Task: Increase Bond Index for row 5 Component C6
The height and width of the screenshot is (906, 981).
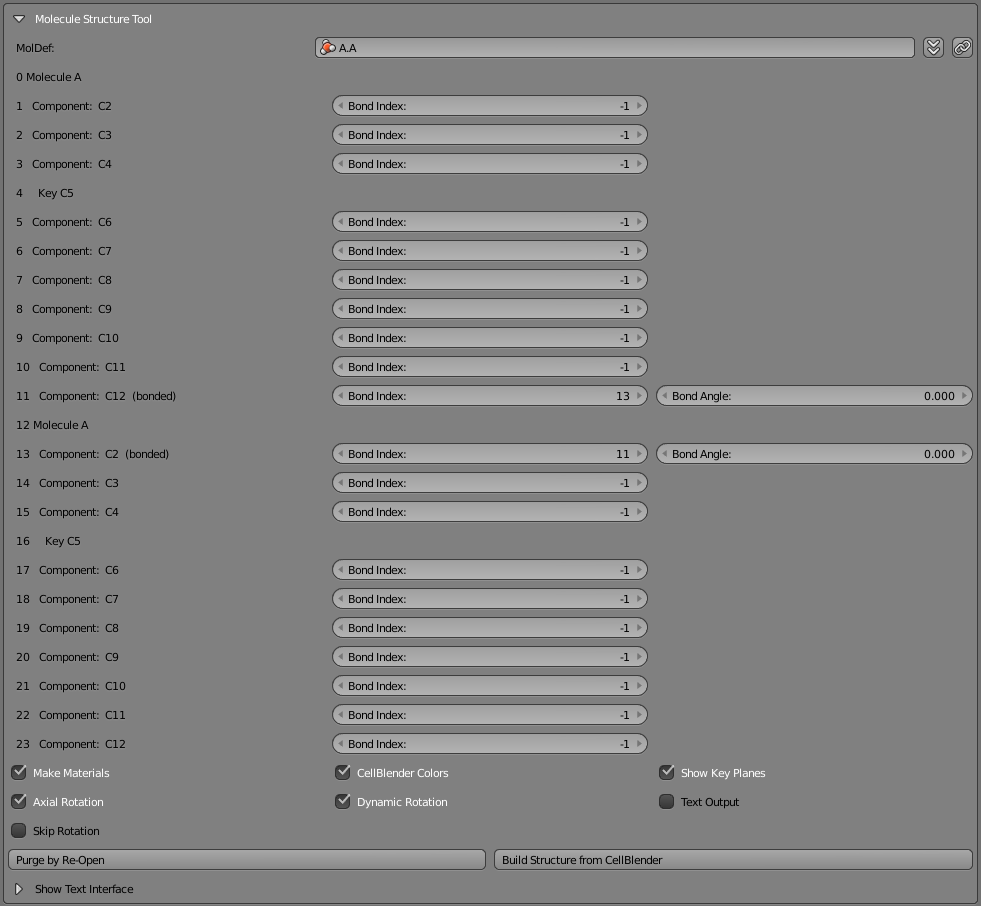Action: 639,221
